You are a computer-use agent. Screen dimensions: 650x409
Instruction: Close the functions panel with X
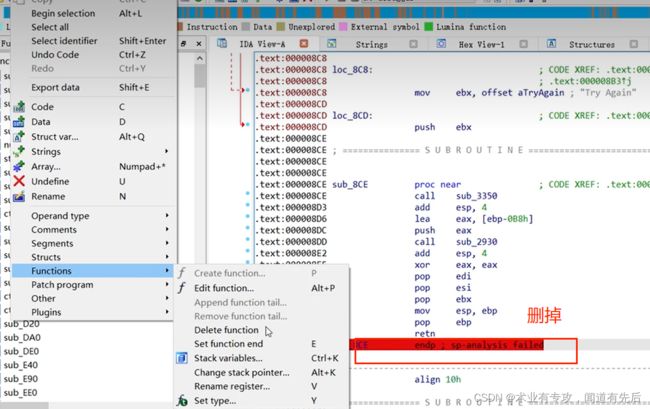point(199,44)
